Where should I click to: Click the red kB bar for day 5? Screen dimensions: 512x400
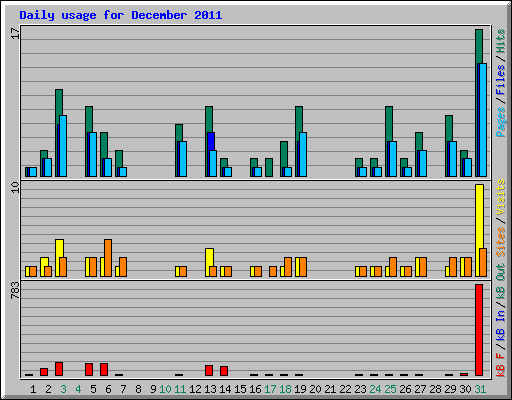[x=89, y=369]
